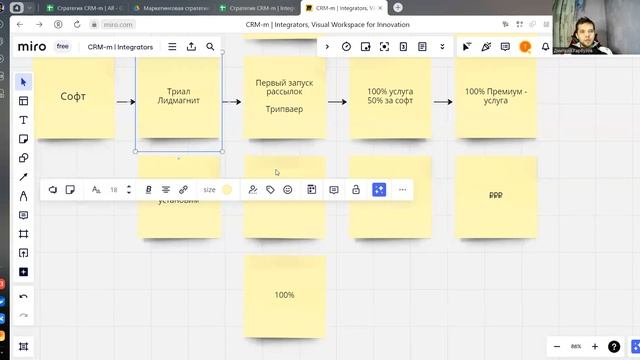640x360 pixels.
Task: Open comments panel in top bar
Action: point(505,47)
